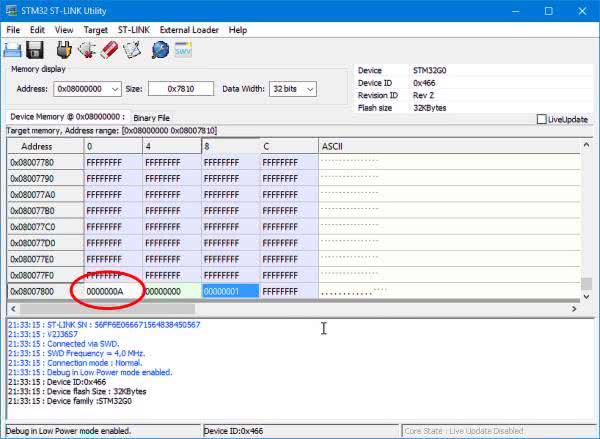This screenshot has width=600, height=439.
Task: Connect to target using the plug icon
Action: pyautogui.click(x=64, y=49)
